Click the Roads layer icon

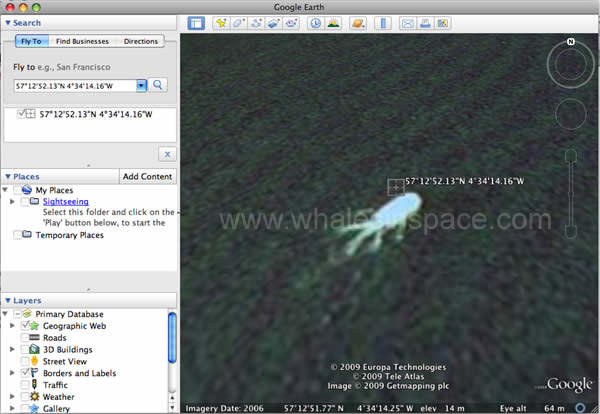point(34,337)
